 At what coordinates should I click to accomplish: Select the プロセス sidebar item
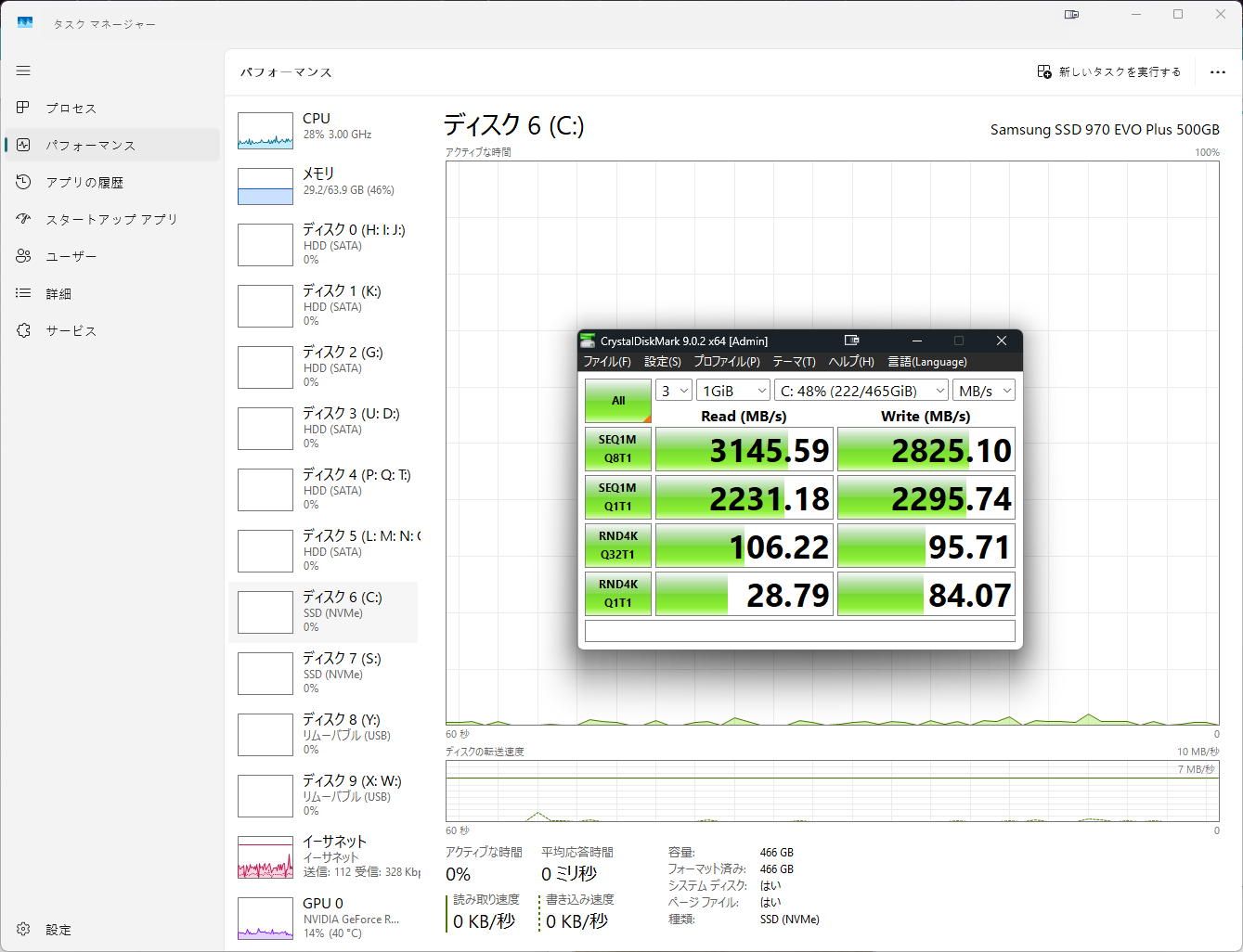(112, 108)
